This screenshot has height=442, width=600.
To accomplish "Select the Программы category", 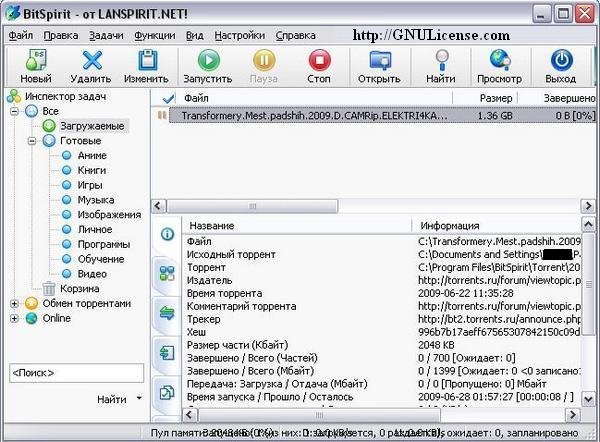I will point(104,244).
